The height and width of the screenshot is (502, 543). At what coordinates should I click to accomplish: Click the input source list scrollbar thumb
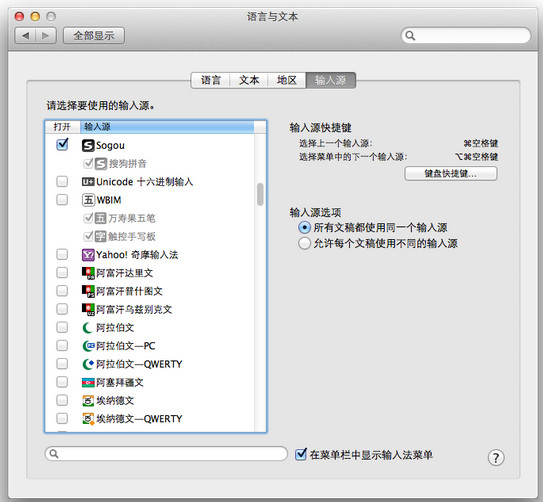point(260,195)
